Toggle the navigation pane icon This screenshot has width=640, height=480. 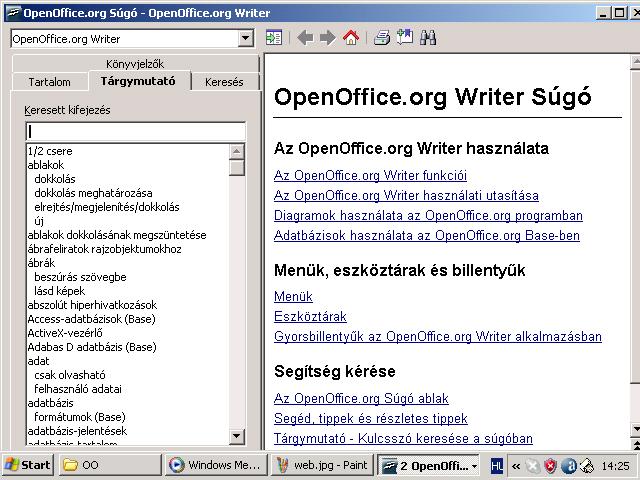coord(274,38)
